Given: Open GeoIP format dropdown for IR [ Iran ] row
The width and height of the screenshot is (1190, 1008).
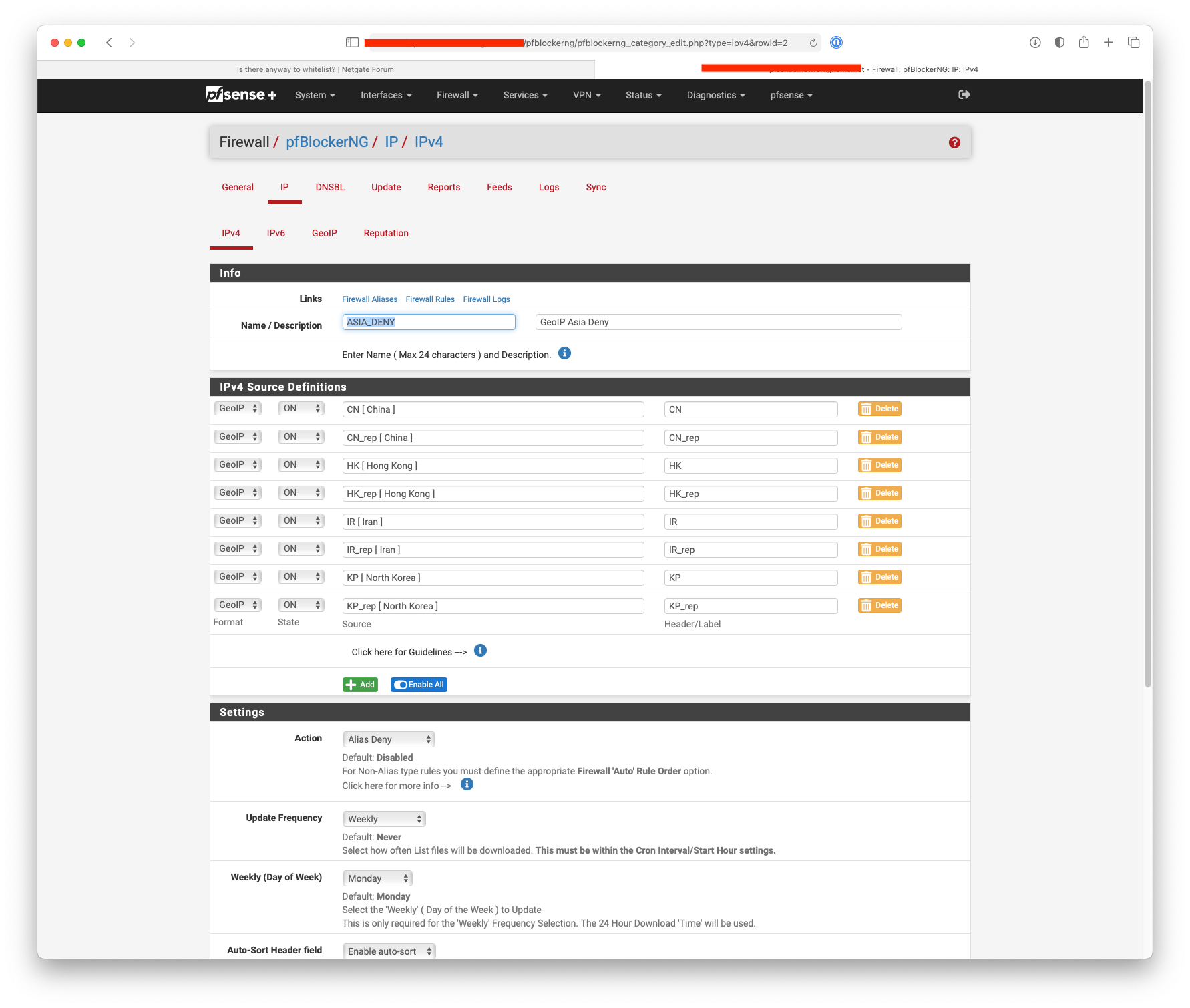Looking at the screenshot, I should coord(237,521).
